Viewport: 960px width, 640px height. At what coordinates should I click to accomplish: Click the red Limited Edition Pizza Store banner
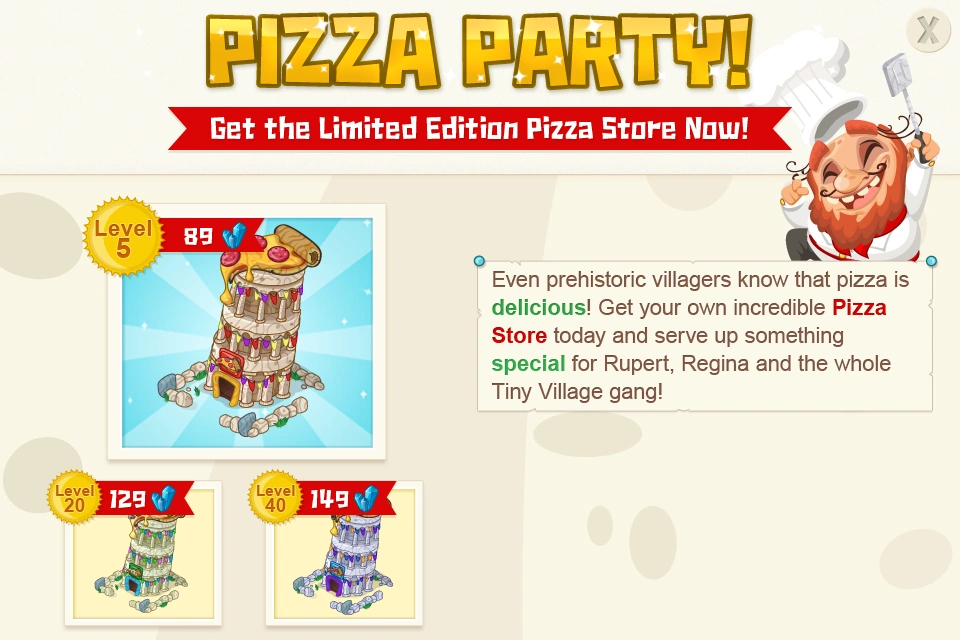[479, 128]
